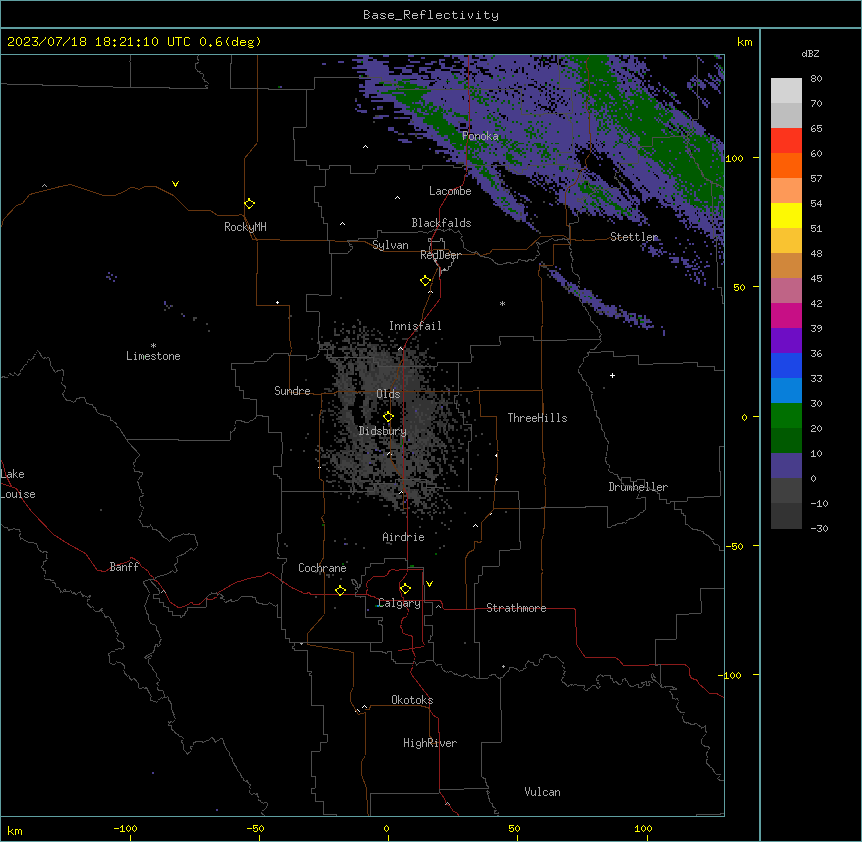Click the Calgary city label
This screenshot has width=862, height=842.
click(x=400, y=603)
